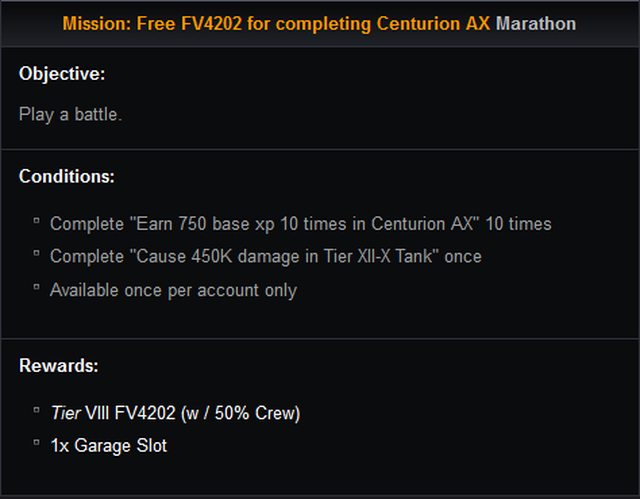Click the italic word Tier in rewards
Viewport: 640px width, 499px height.
click(66, 413)
